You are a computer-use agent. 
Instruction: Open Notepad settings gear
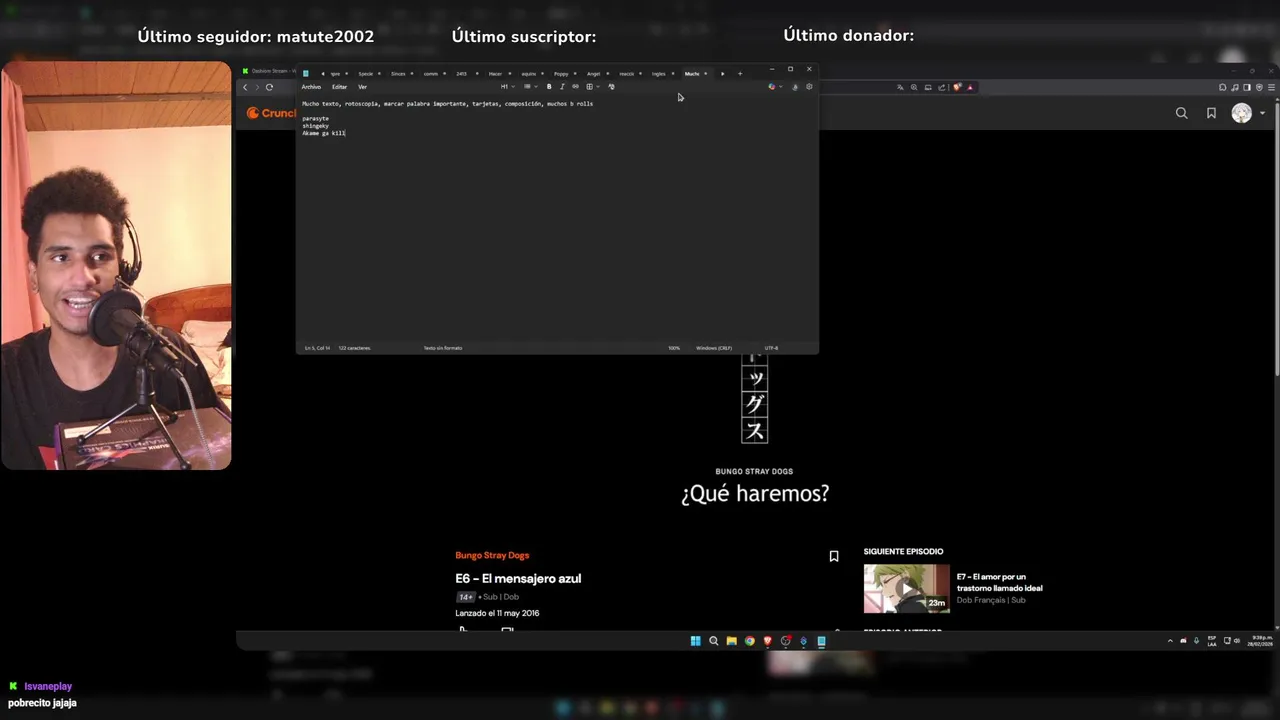click(809, 87)
